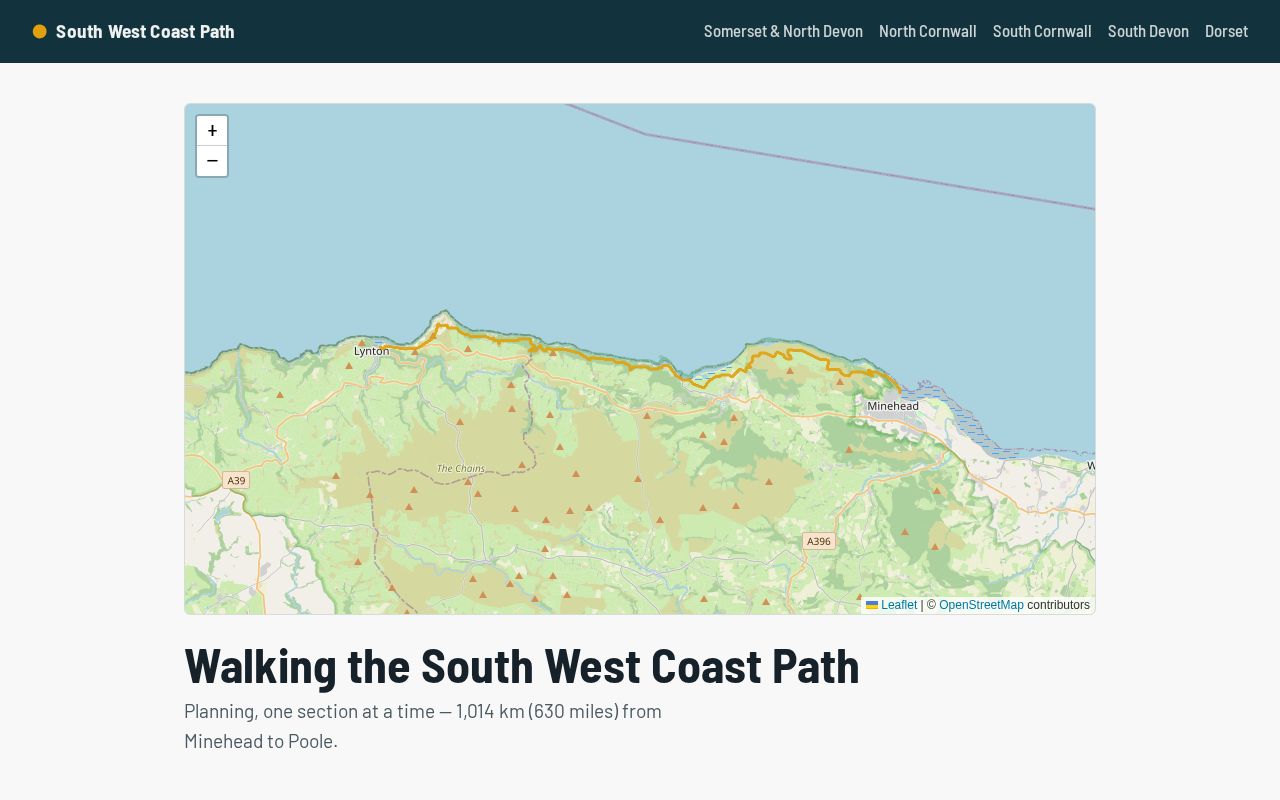Navigate to South Devon section

pyautogui.click(x=1148, y=31)
